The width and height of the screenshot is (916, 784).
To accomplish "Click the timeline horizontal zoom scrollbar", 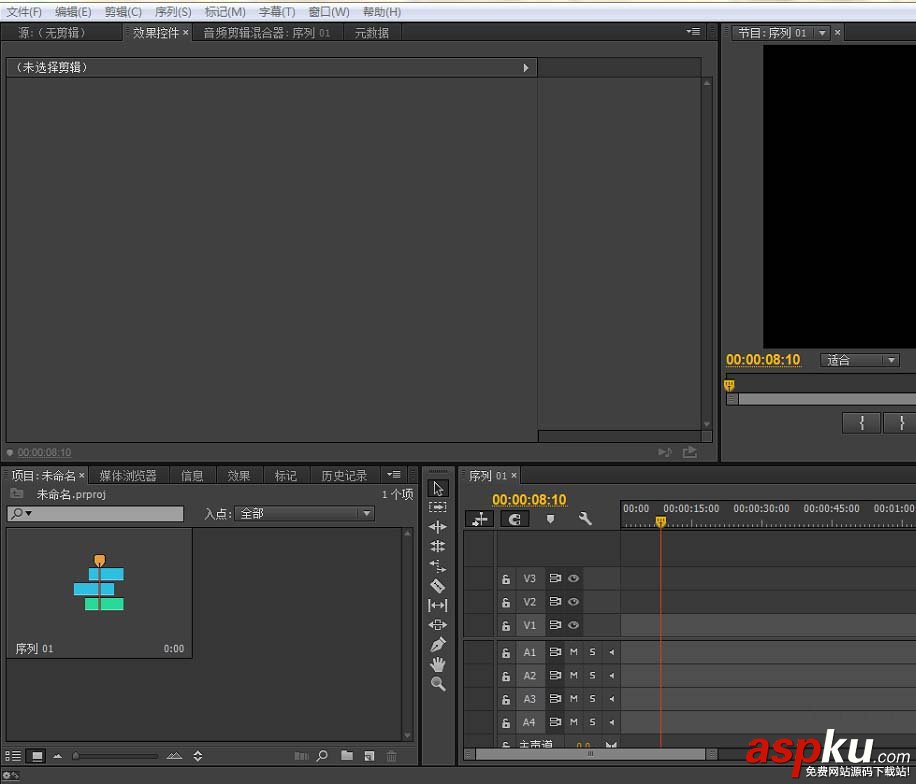I will (590, 754).
